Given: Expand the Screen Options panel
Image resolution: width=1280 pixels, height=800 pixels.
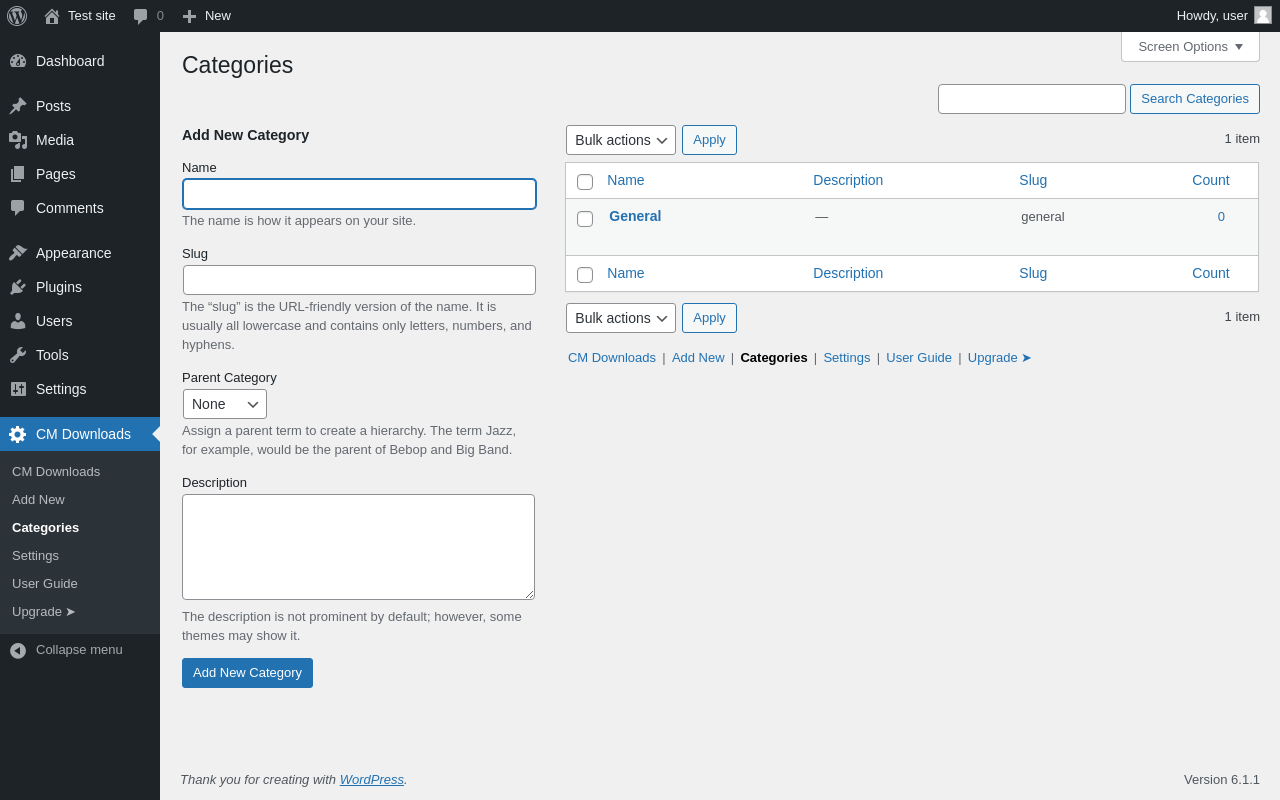Looking at the screenshot, I should click(1190, 46).
